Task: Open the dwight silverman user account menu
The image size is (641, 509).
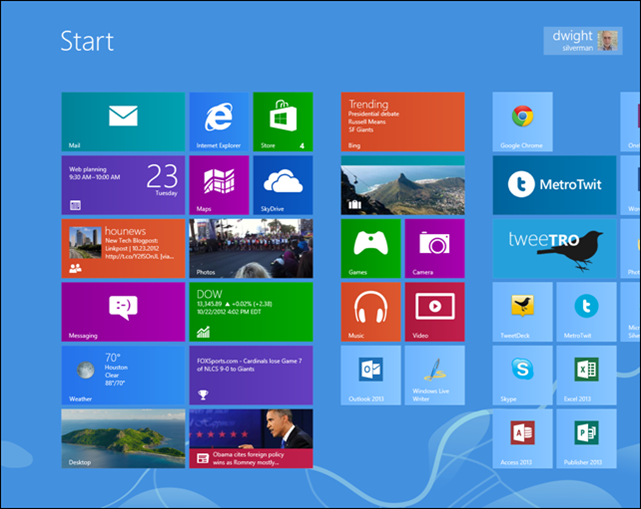Action: 583,41
